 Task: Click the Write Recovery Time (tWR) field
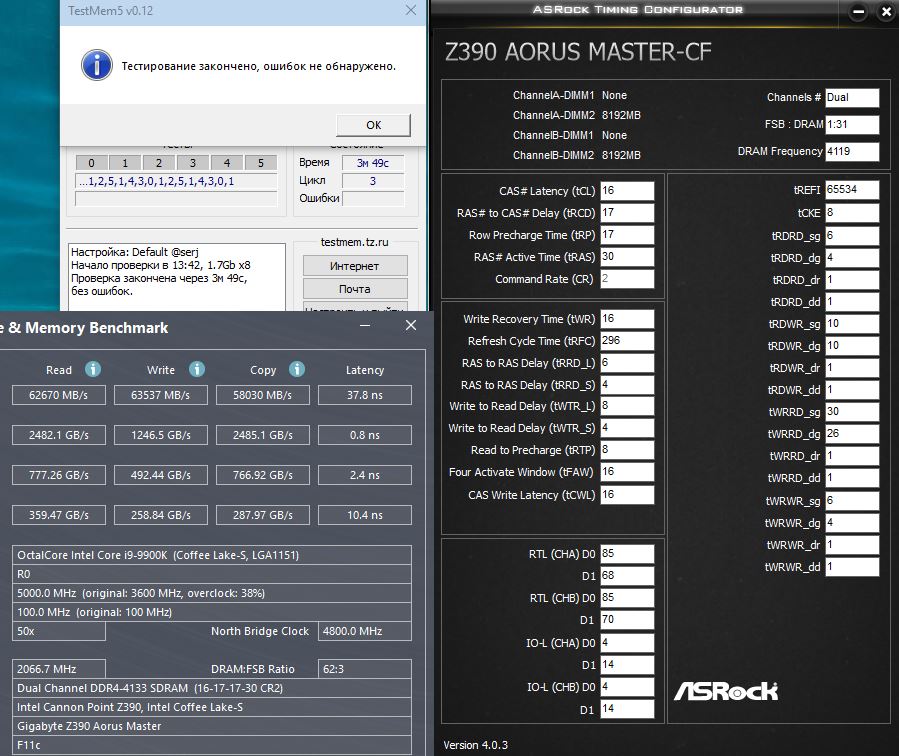pyautogui.click(x=627, y=319)
